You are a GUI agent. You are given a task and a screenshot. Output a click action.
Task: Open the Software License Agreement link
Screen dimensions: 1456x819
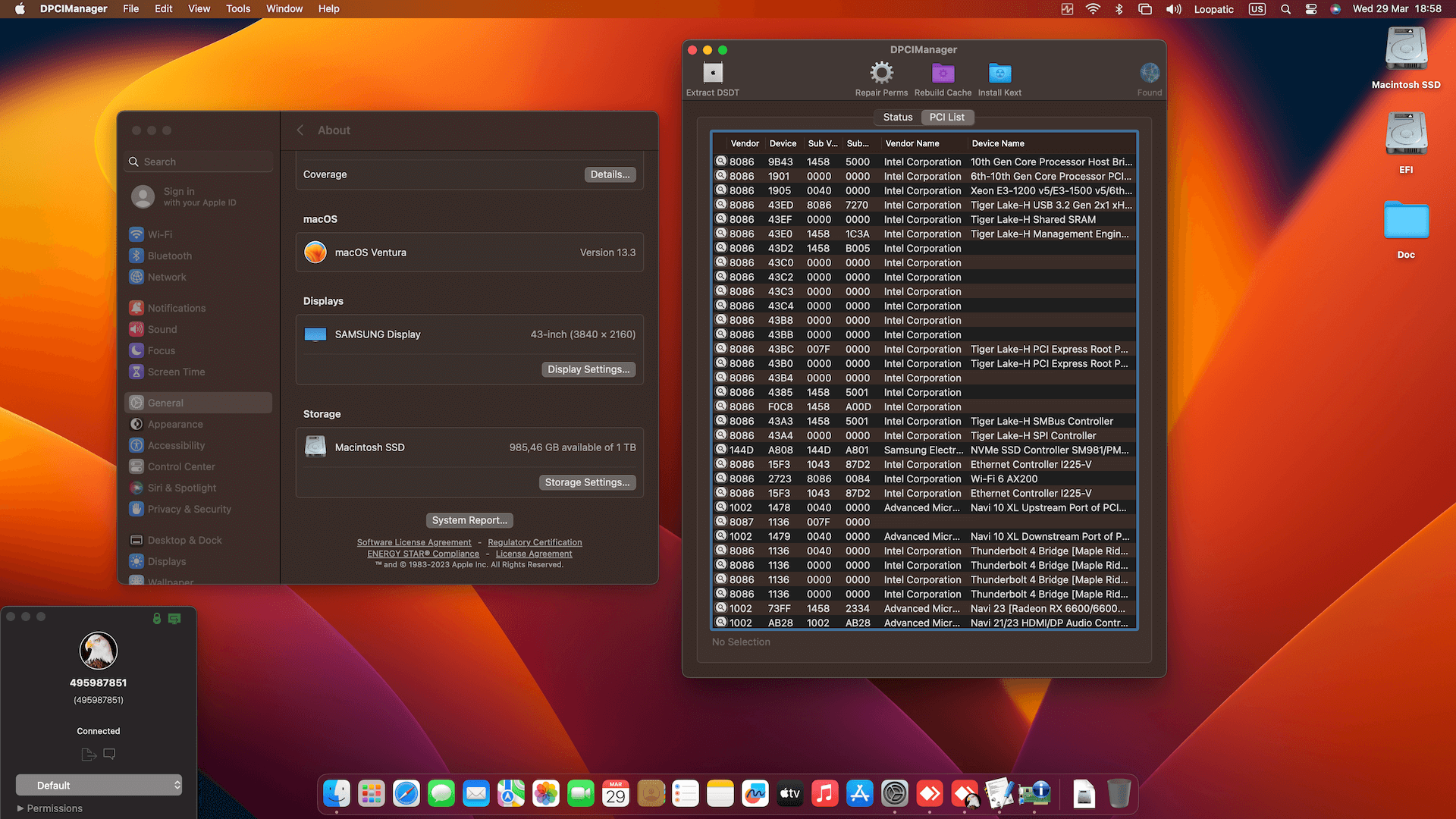click(414, 542)
